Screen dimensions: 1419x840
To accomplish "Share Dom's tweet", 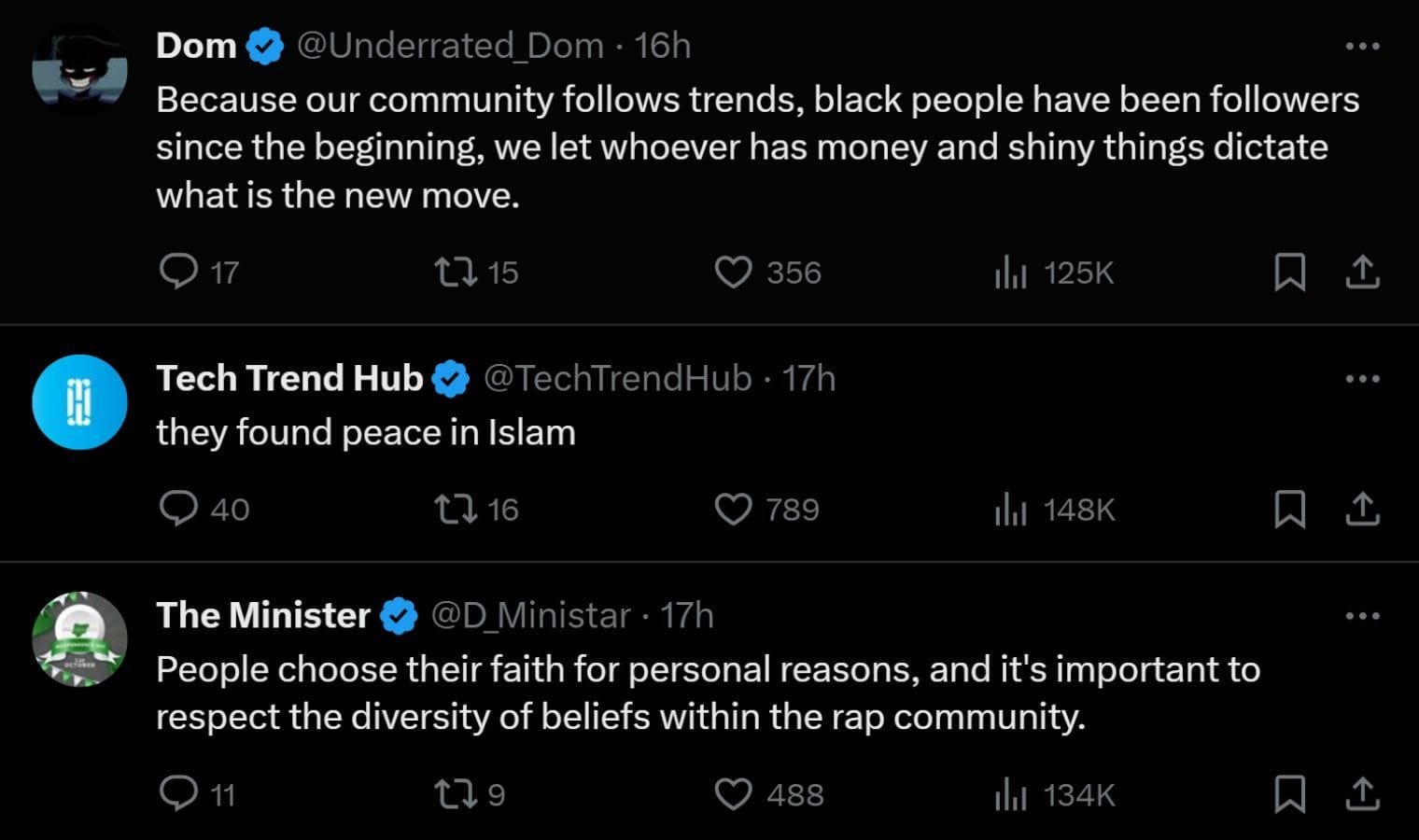I will coord(1362,272).
